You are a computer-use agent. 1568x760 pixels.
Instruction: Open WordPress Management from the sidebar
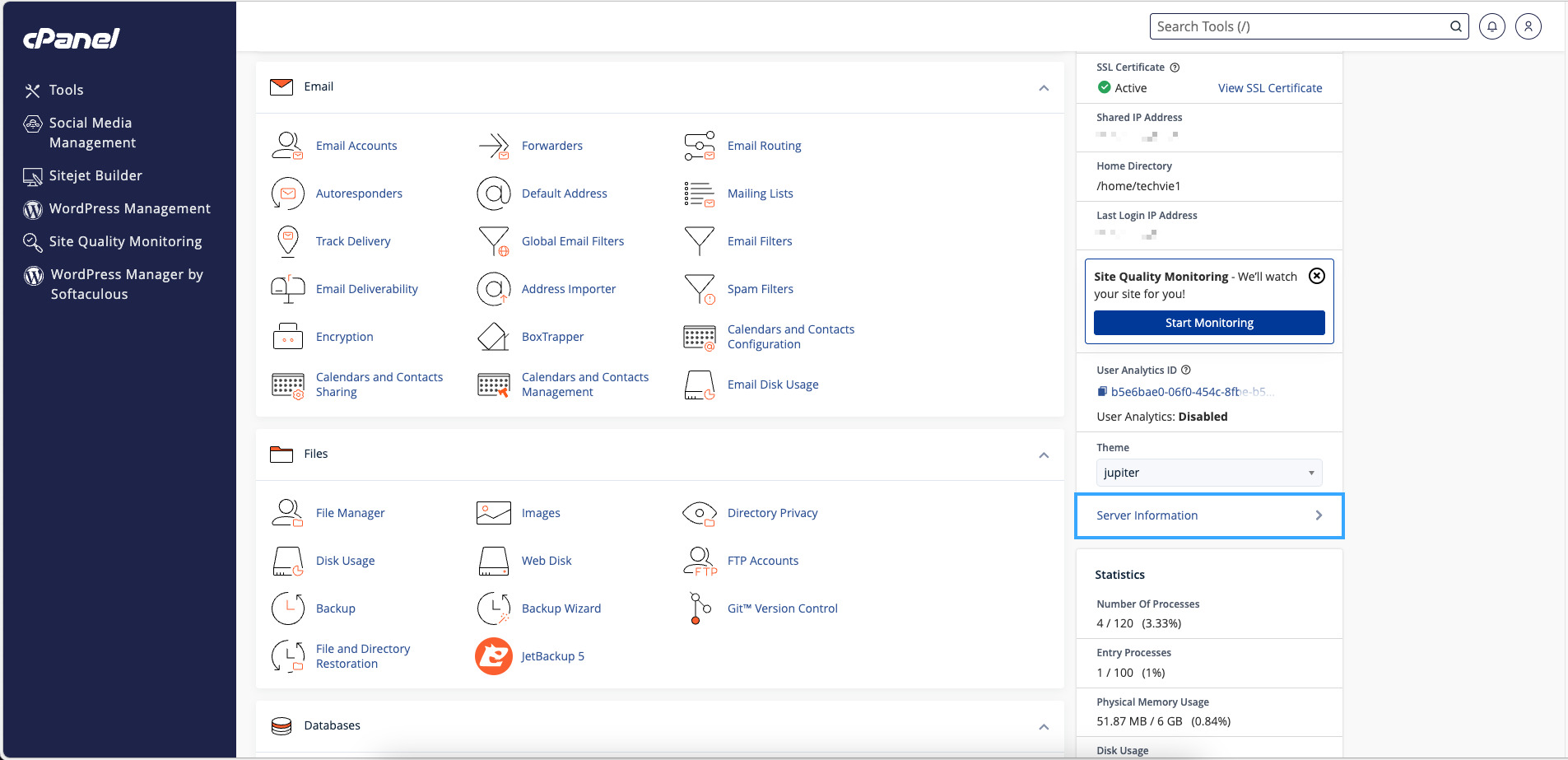click(x=128, y=208)
